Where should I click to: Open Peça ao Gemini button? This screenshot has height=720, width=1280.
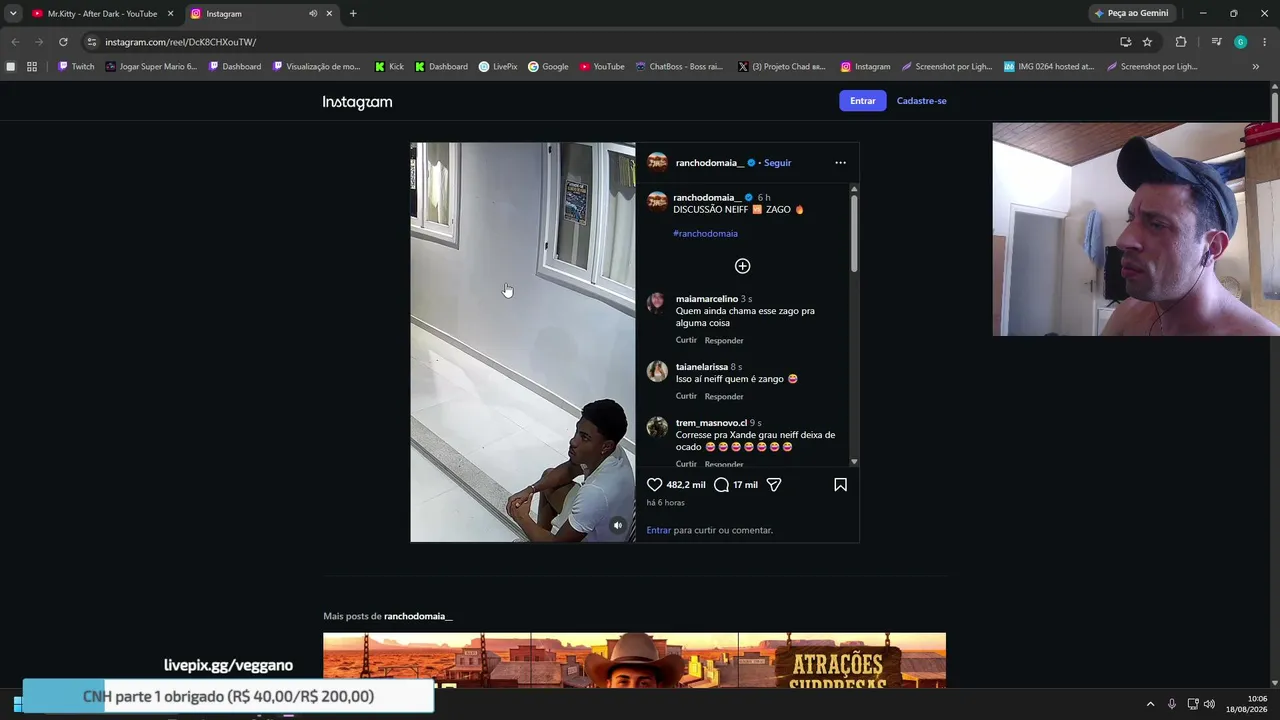[x=1132, y=14]
